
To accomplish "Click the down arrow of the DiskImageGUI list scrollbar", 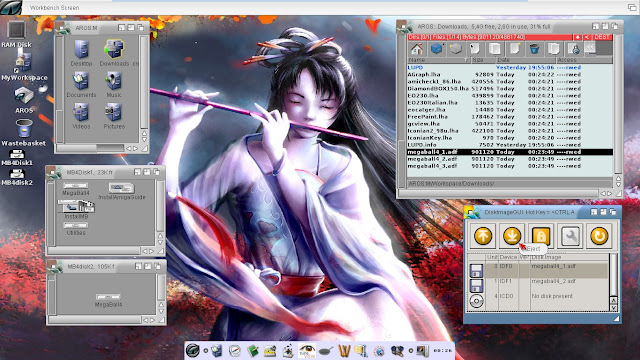I will (x=613, y=308).
